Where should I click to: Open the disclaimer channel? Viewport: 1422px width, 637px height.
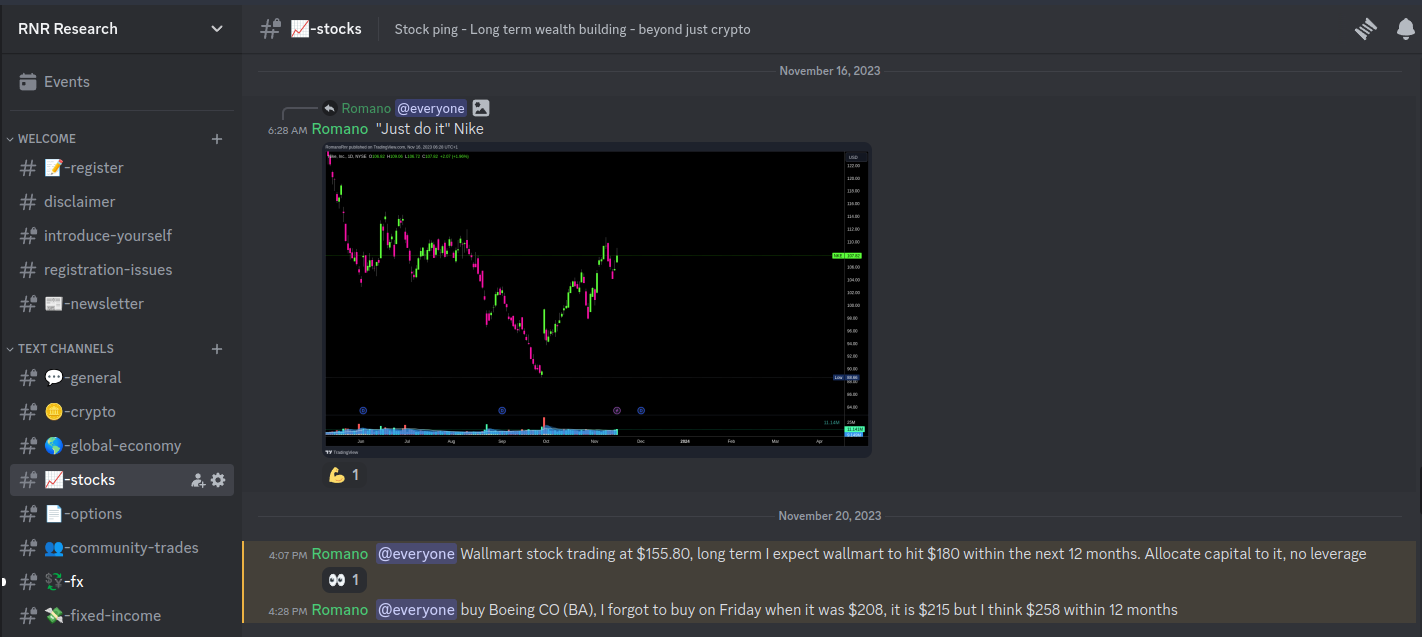pyautogui.click(x=121, y=202)
